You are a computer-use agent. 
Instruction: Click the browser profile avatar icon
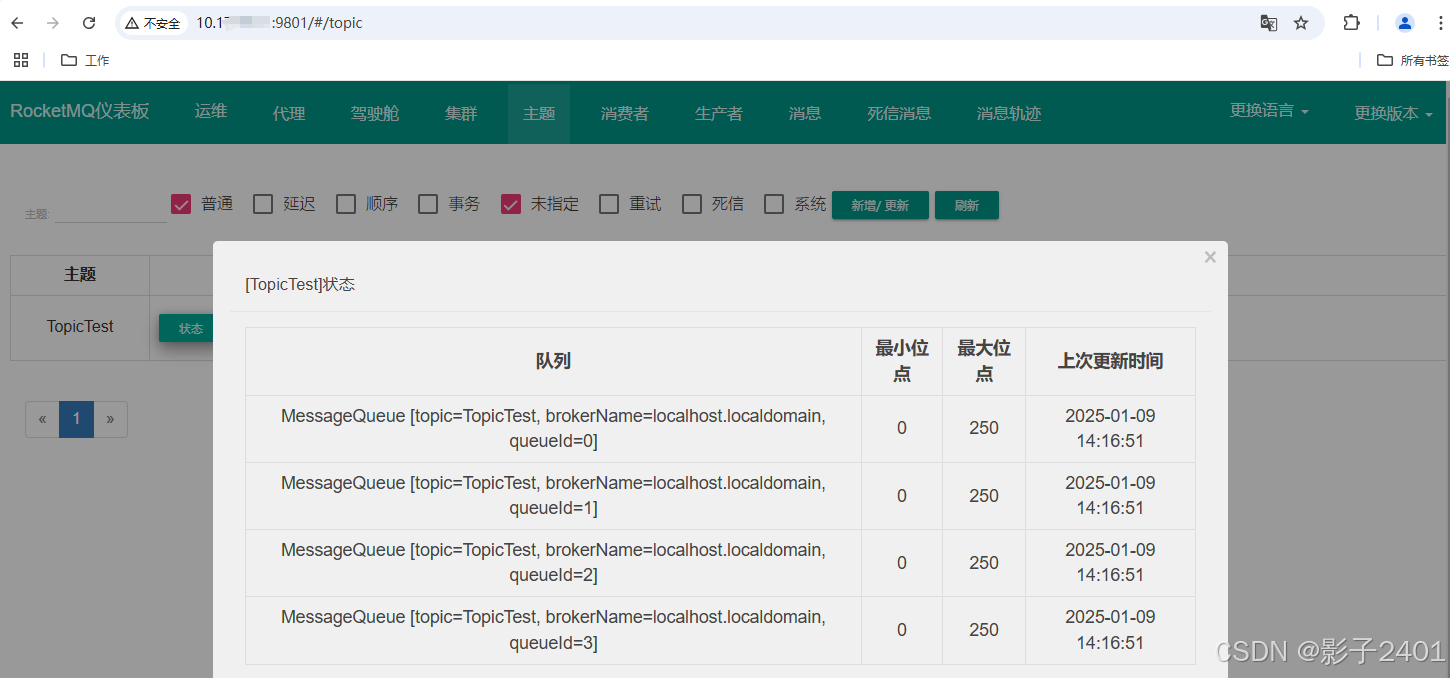pyautogui.click(x=1404, y=22)
